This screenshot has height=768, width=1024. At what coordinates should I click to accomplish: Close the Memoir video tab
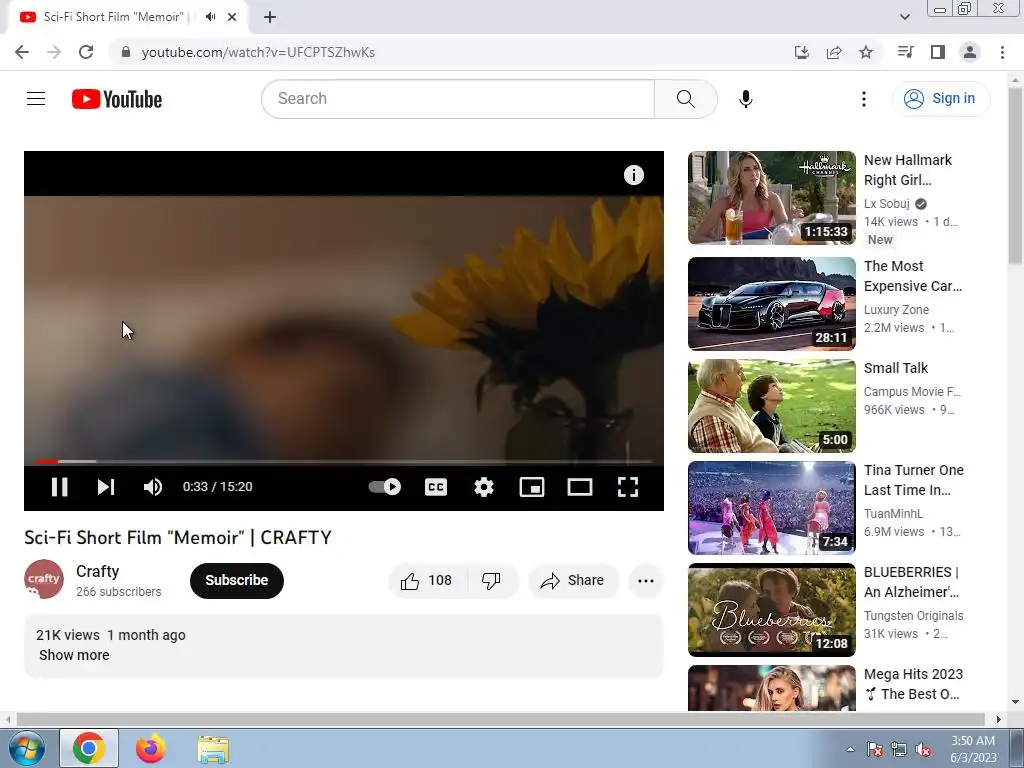[x=232, y=17]
